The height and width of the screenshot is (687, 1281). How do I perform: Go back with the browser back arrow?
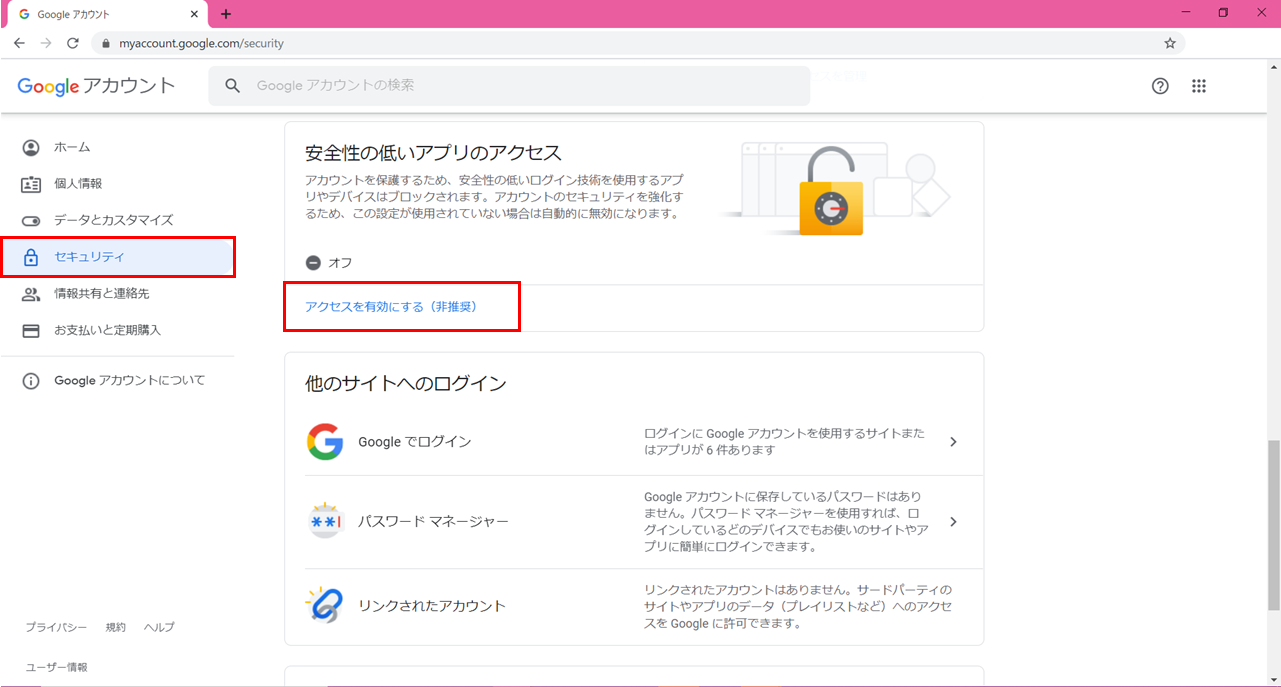coord(20,43)
